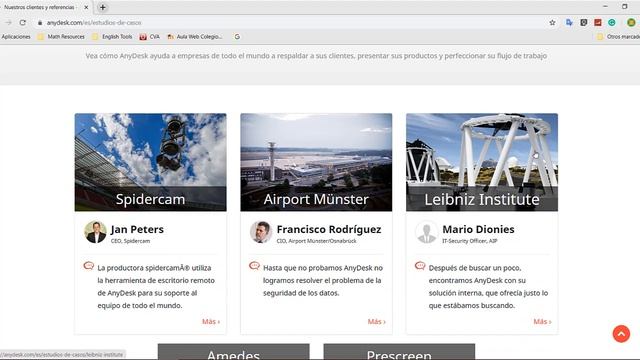Open the Airport Münster case study image

point(316,162)
